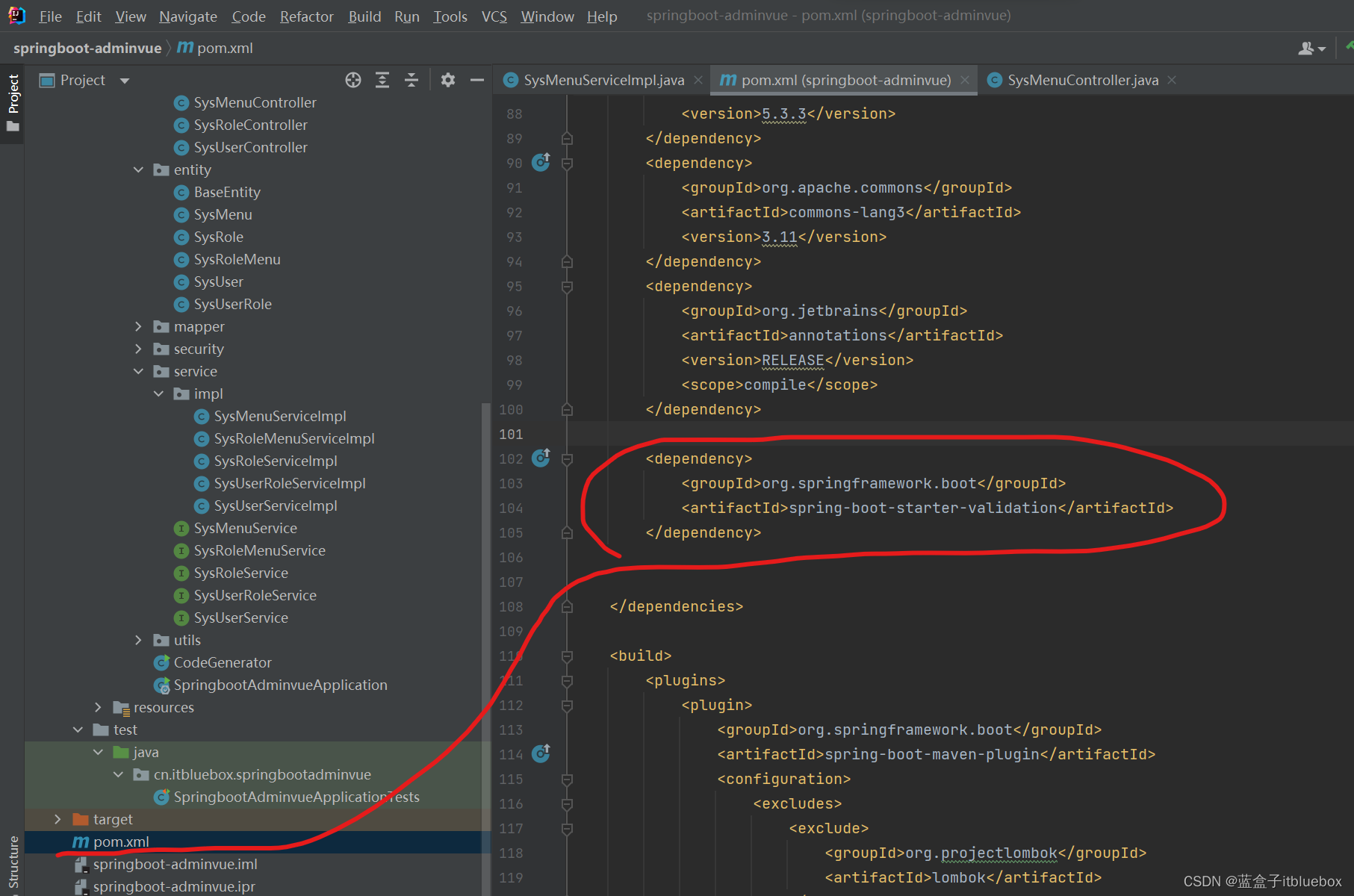
Task: Select BaseEntity class
Action: (227, 192)
